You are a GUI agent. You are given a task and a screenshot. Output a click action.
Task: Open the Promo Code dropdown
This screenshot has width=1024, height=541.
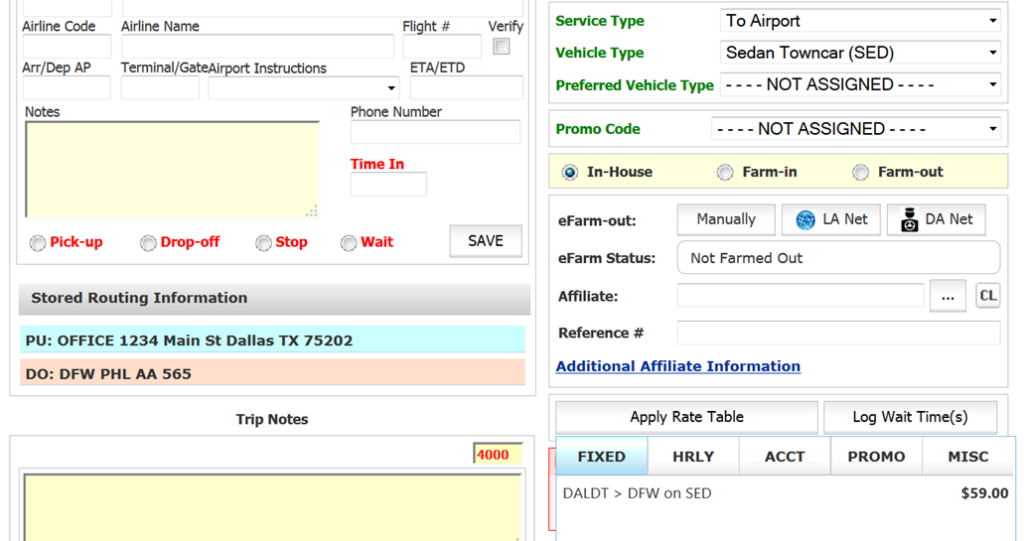[855, 129]
